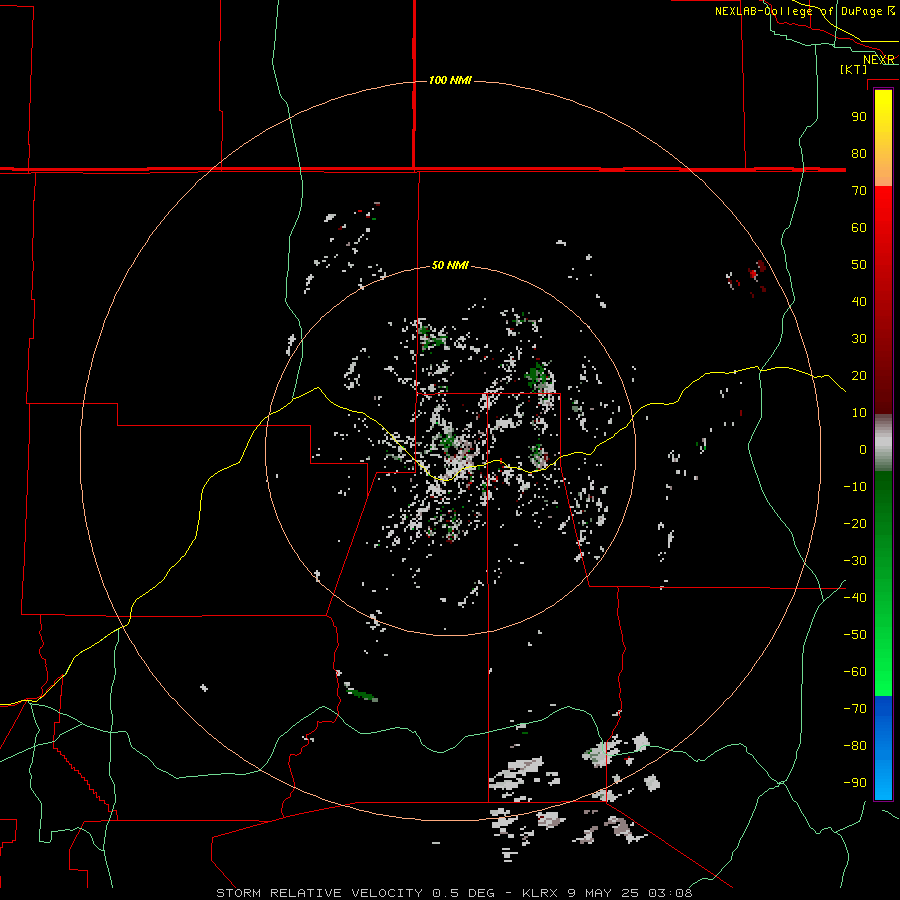
Task: Click the "80" positive velocity scale value
Action: click(x=859, y=153)
